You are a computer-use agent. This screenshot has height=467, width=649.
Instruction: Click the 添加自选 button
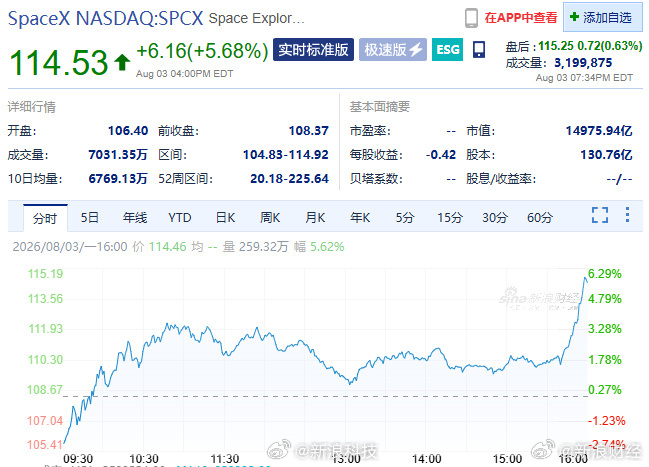[x=602, y=17]
